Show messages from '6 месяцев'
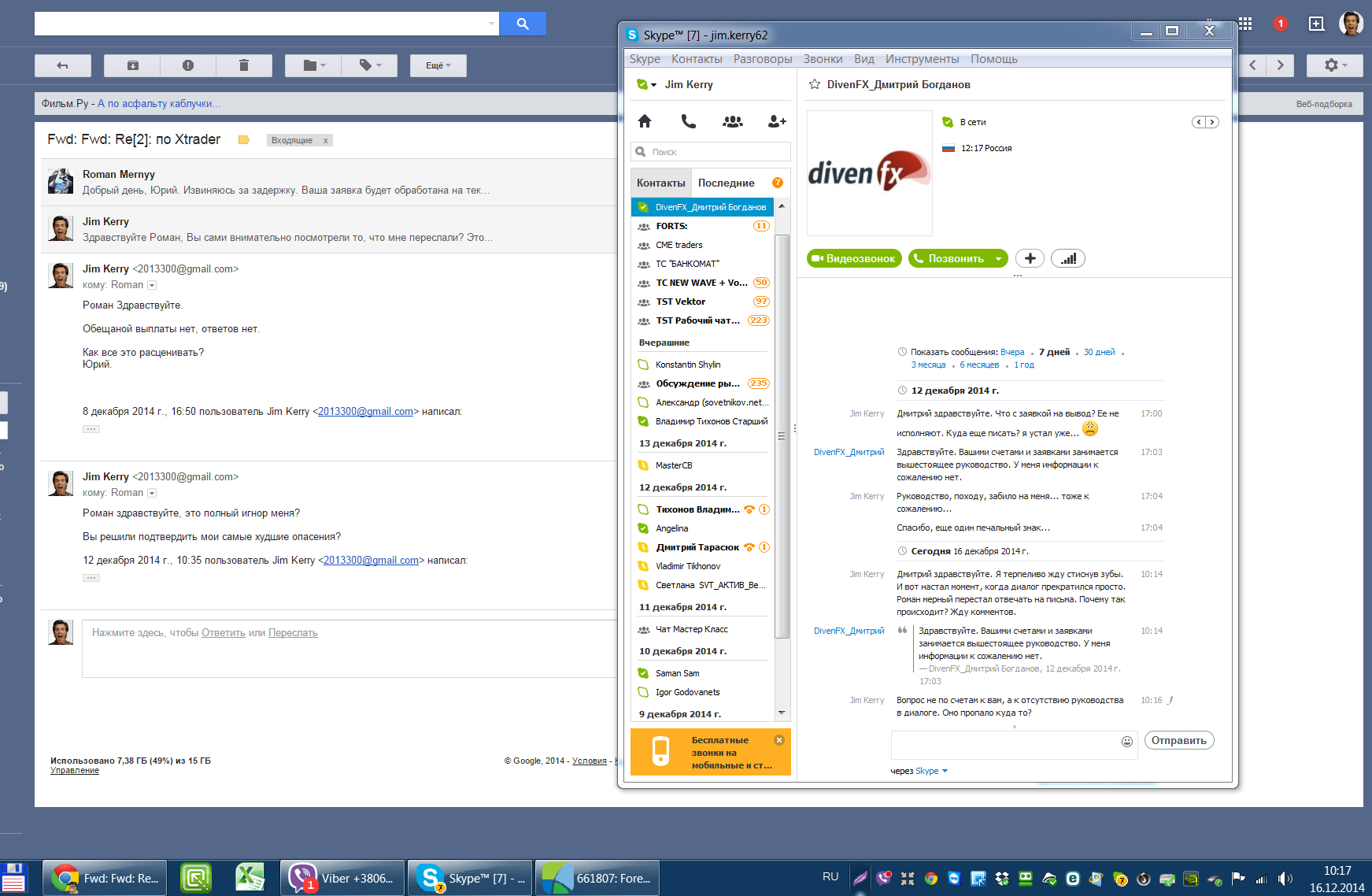This screenshot has height=896, width=1372. (979, 365)
